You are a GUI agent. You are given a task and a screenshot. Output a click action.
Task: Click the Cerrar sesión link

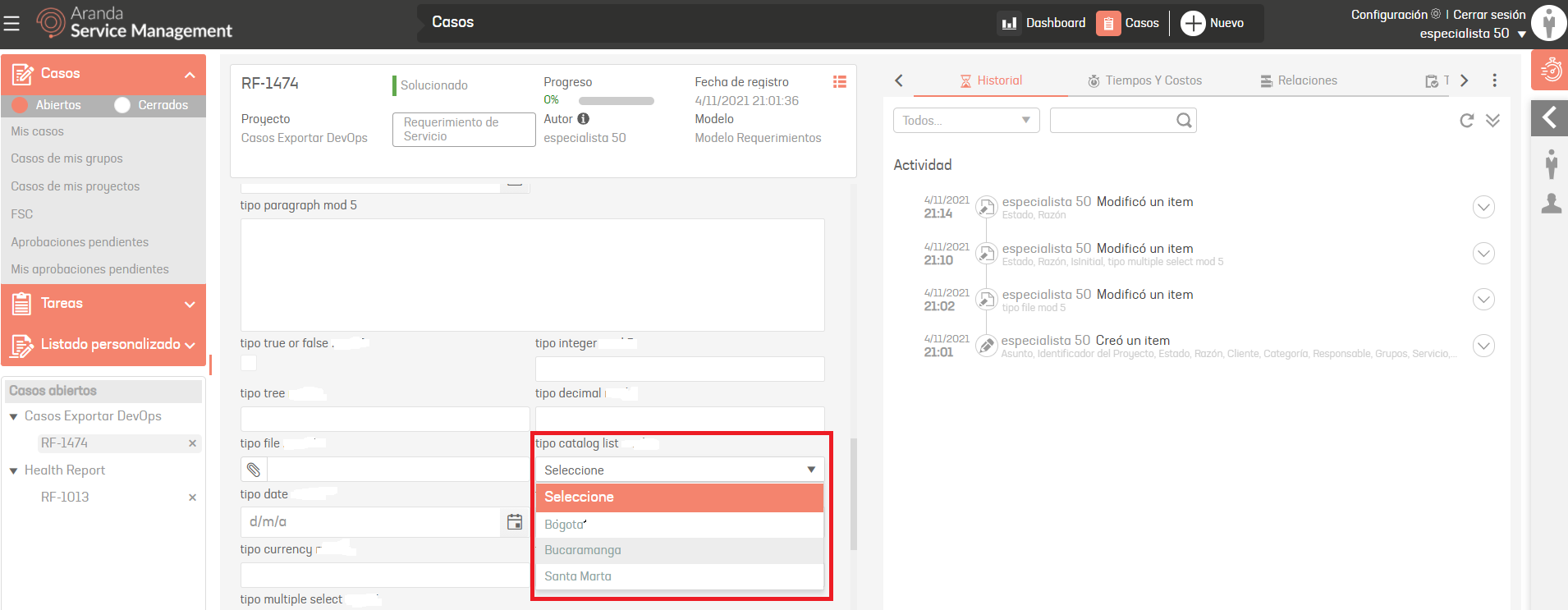[1489, 15]
